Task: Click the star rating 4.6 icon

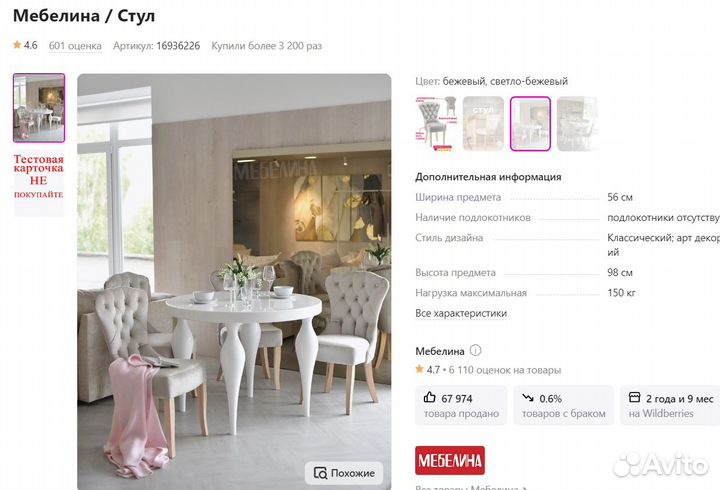Action: tap(17, 45)
